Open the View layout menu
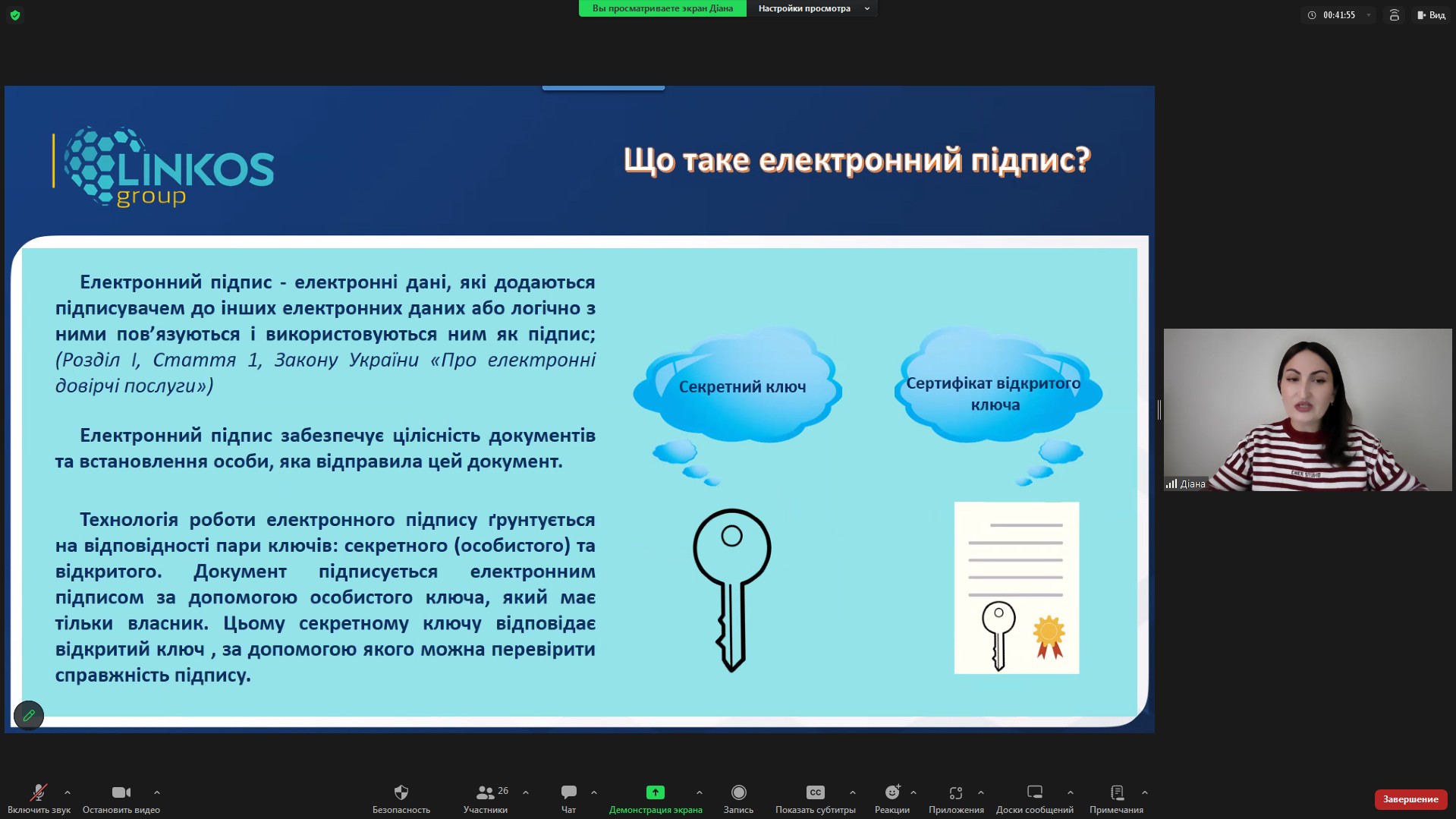 coord(1431,15)
